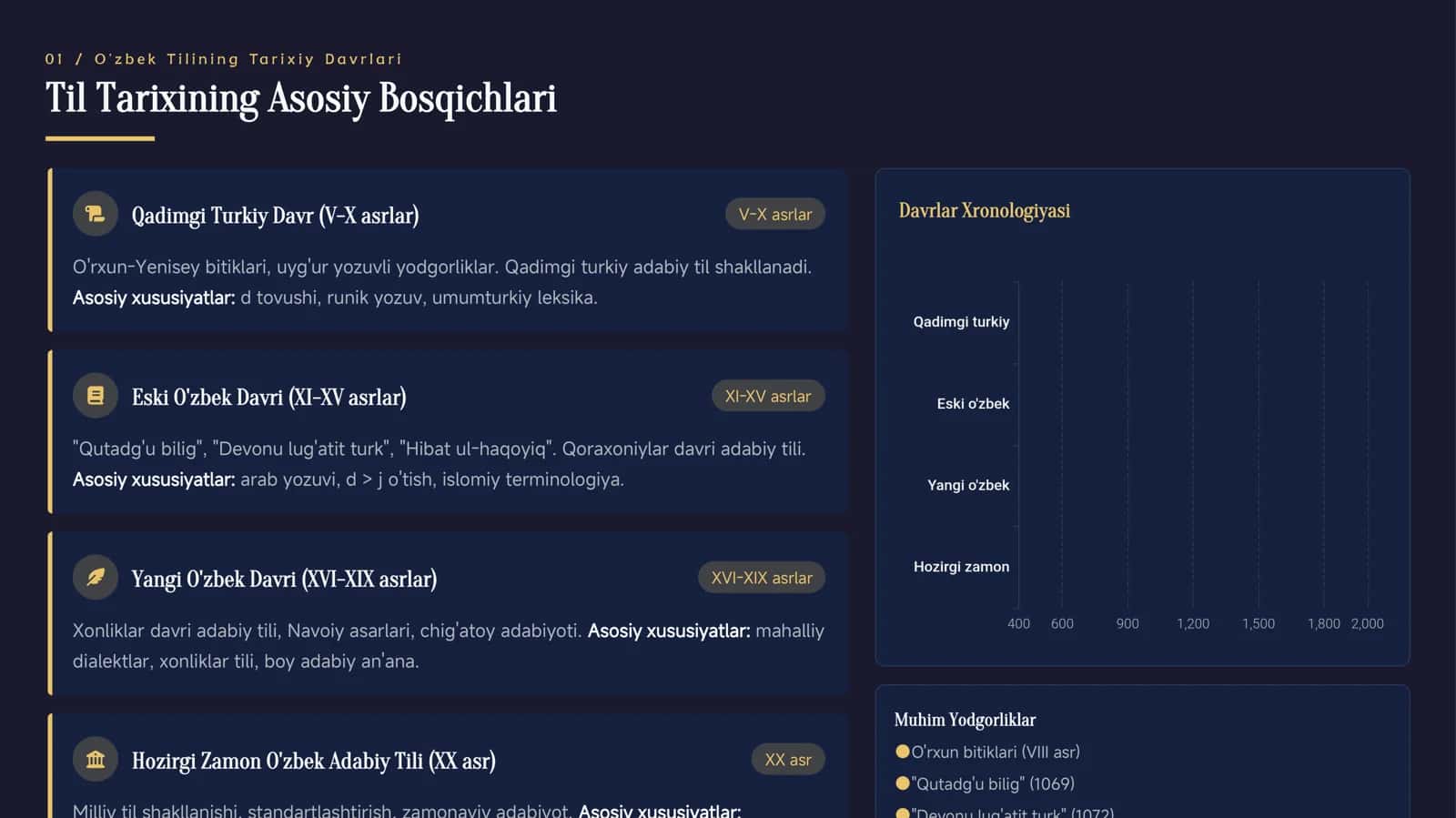
Task: Click the chart label Hozirgi zamon
Action: tap(962, 567)
